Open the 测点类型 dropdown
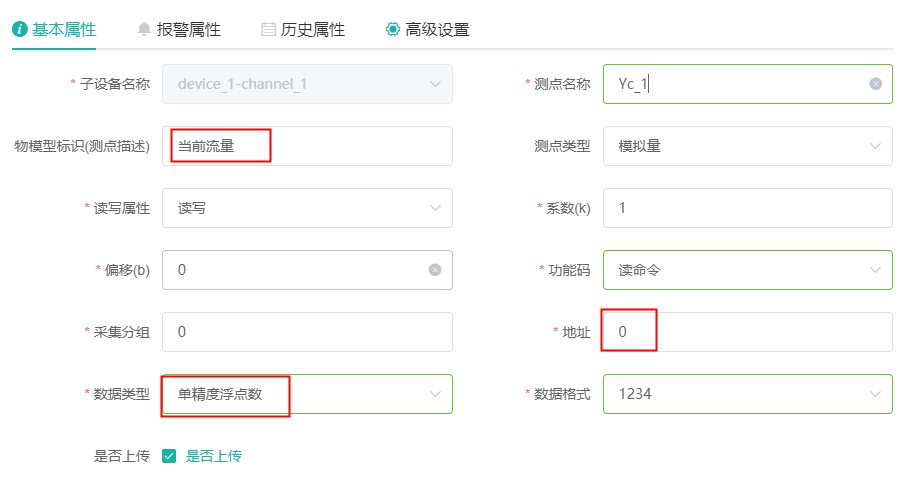 tap(747, 146)
